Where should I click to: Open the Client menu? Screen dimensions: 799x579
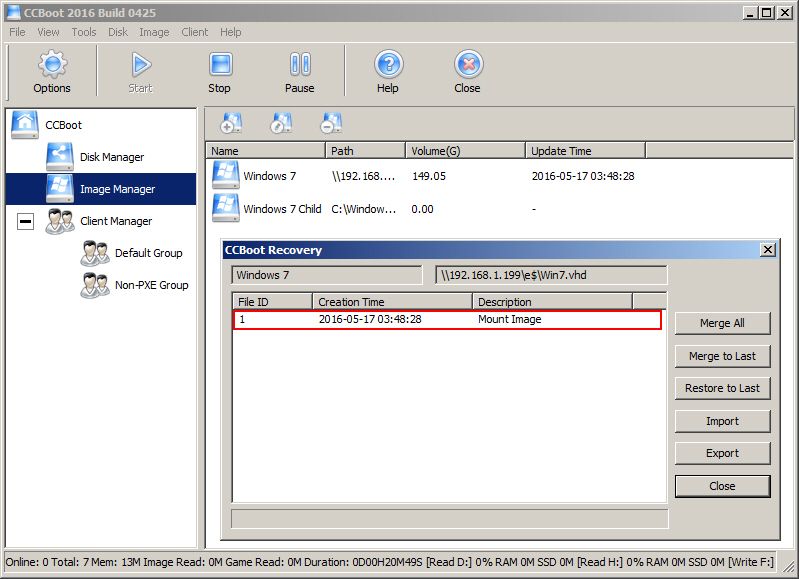[x=195, y=32]
